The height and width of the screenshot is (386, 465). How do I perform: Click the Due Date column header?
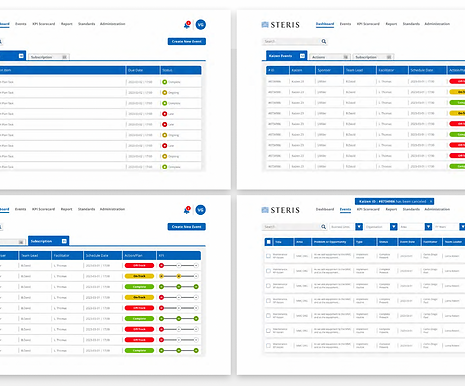[143, 70]
